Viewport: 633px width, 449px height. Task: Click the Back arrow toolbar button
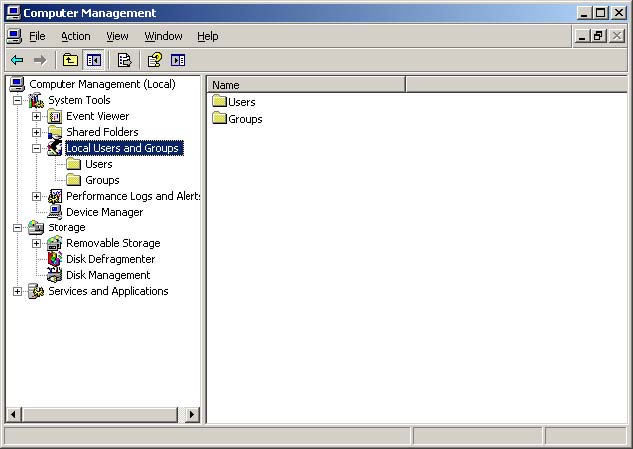pyautogui.click(x=17, y=61)
